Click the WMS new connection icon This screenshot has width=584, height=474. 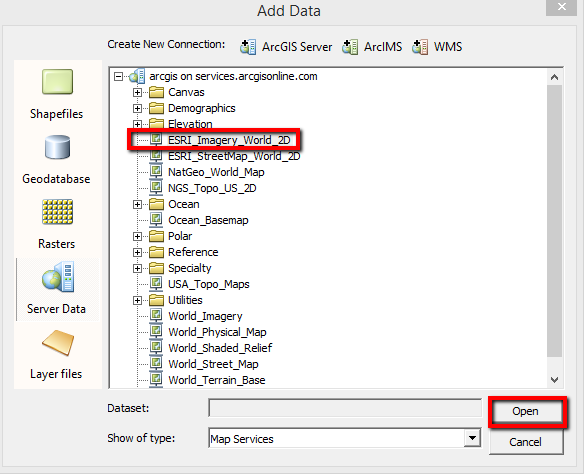420,47
